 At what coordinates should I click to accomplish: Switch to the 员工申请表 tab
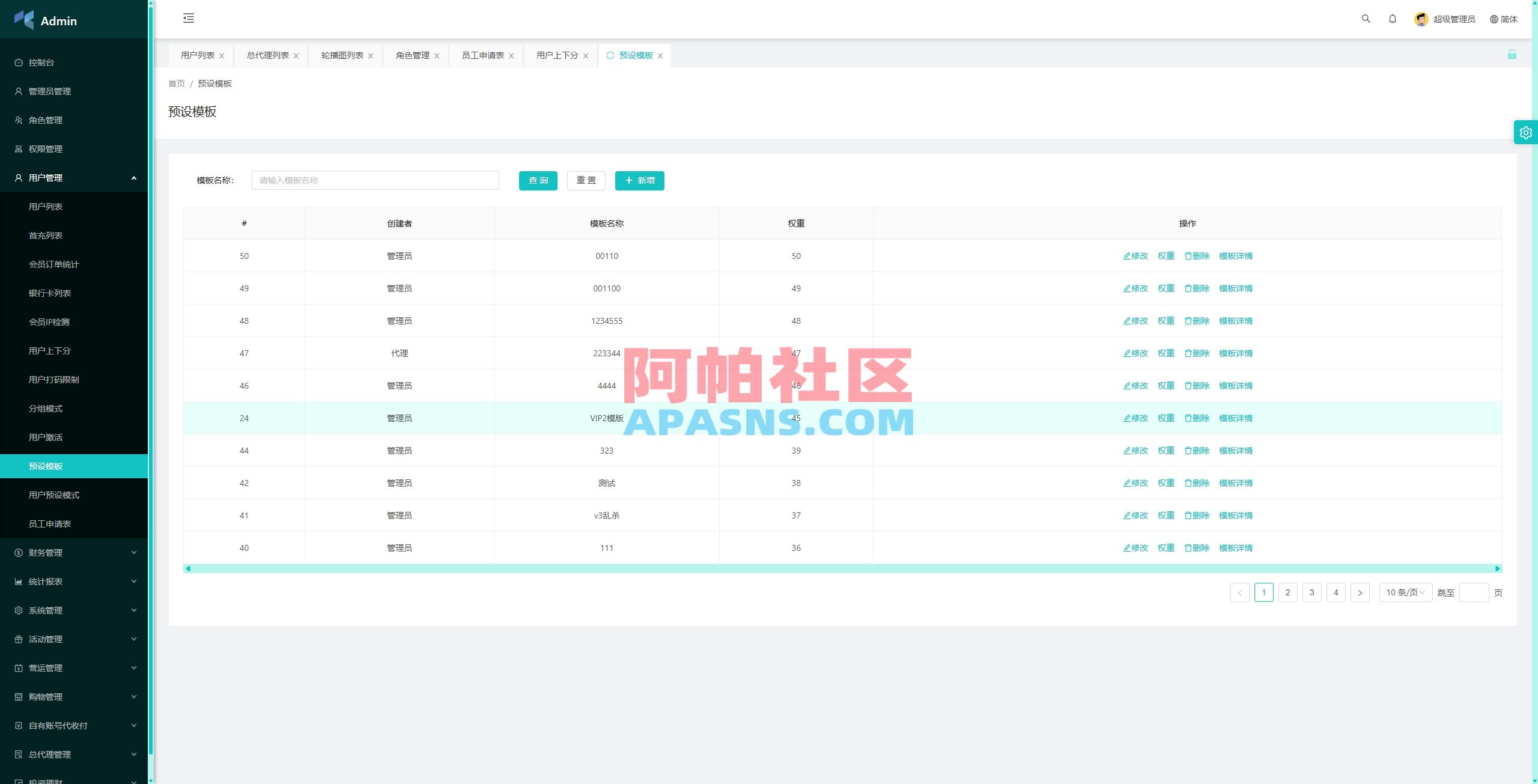(x=481, y=55)
